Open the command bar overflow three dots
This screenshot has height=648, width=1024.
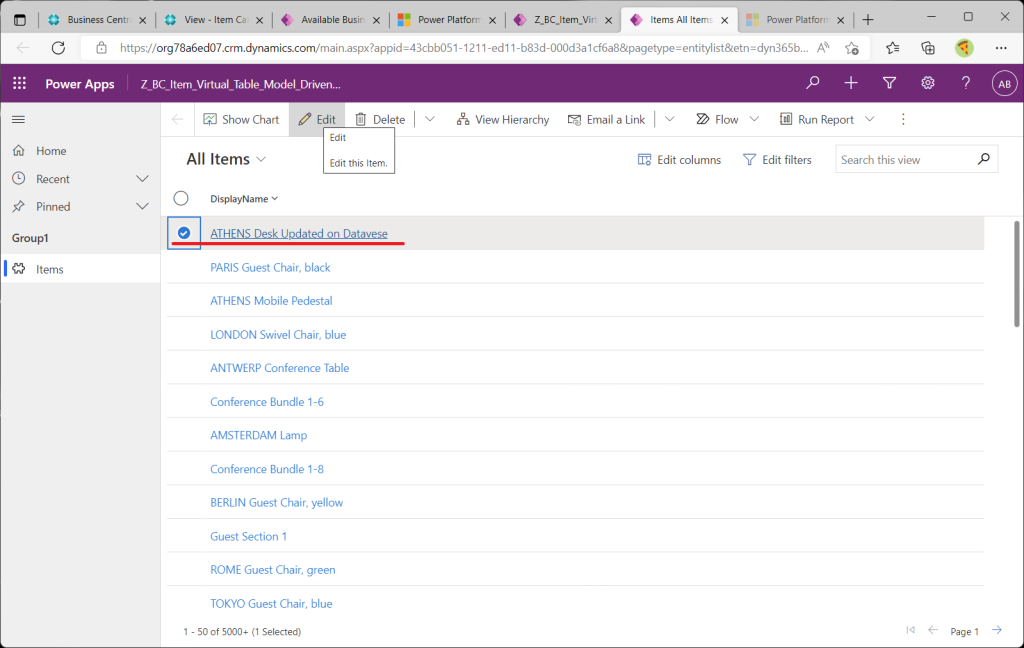(903, 120)
